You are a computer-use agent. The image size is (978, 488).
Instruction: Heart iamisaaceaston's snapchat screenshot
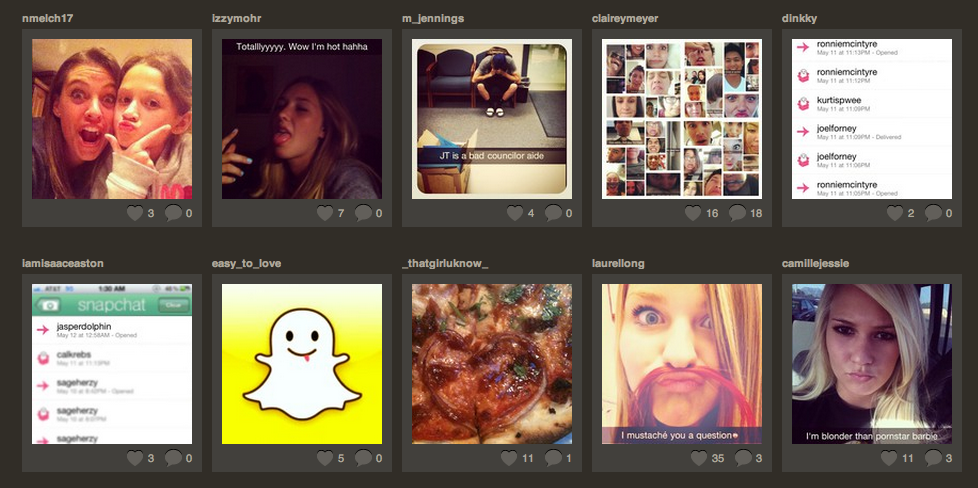(x=135, y=459)
